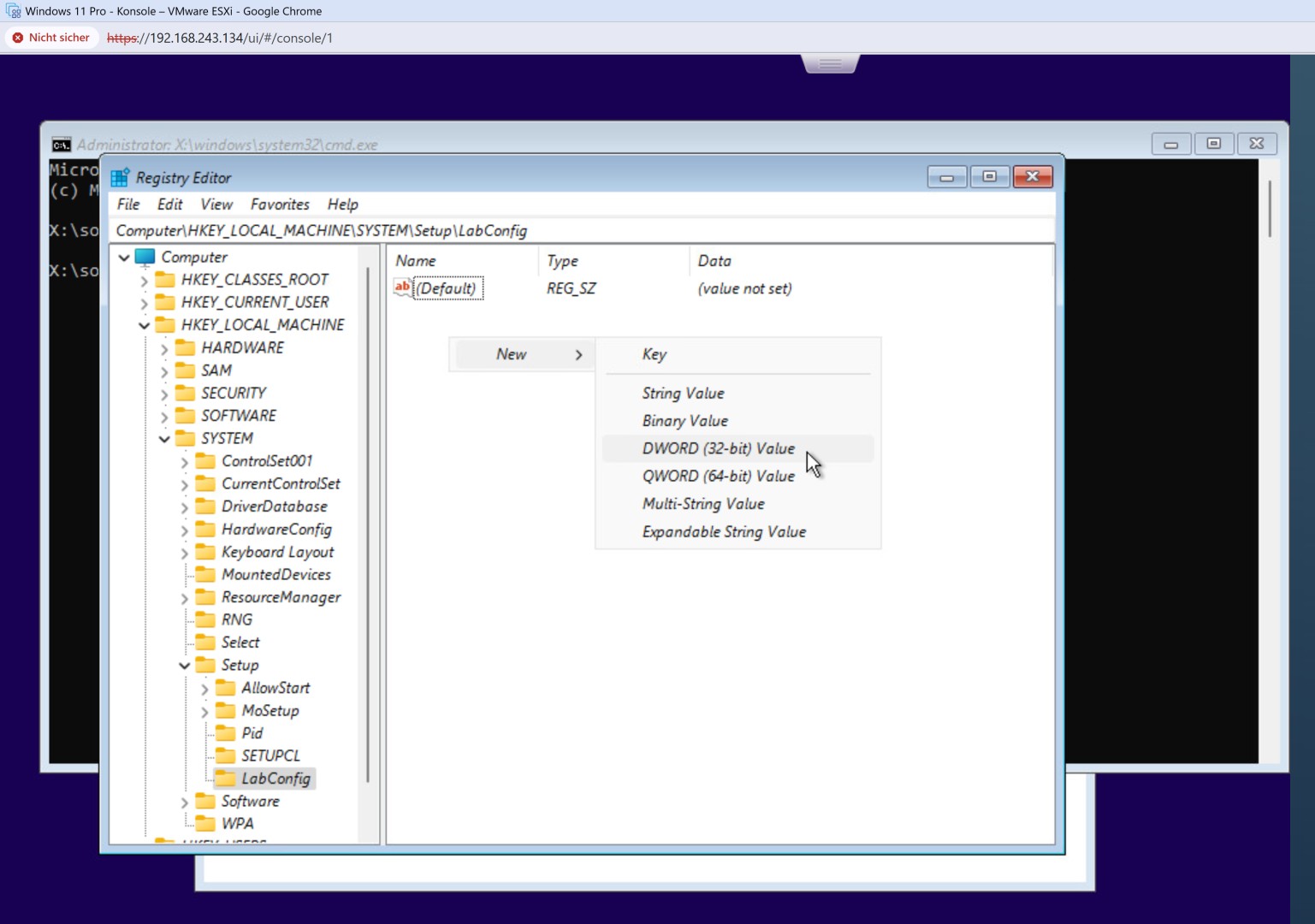This screenshot has width=1315, height=924.
Task: Click the HKEY_CURRENT_USER folder icon
Action: pyautogui.click(x=165, y=302)
